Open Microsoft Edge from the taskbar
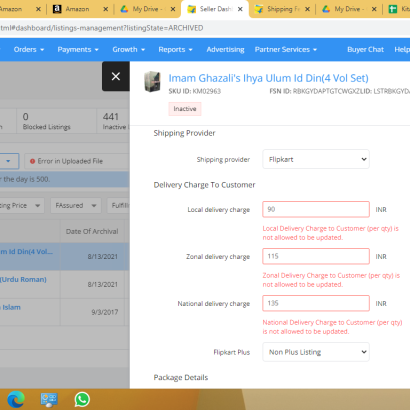The height and width of the screenshot is (410, 410). coord(16,399)
